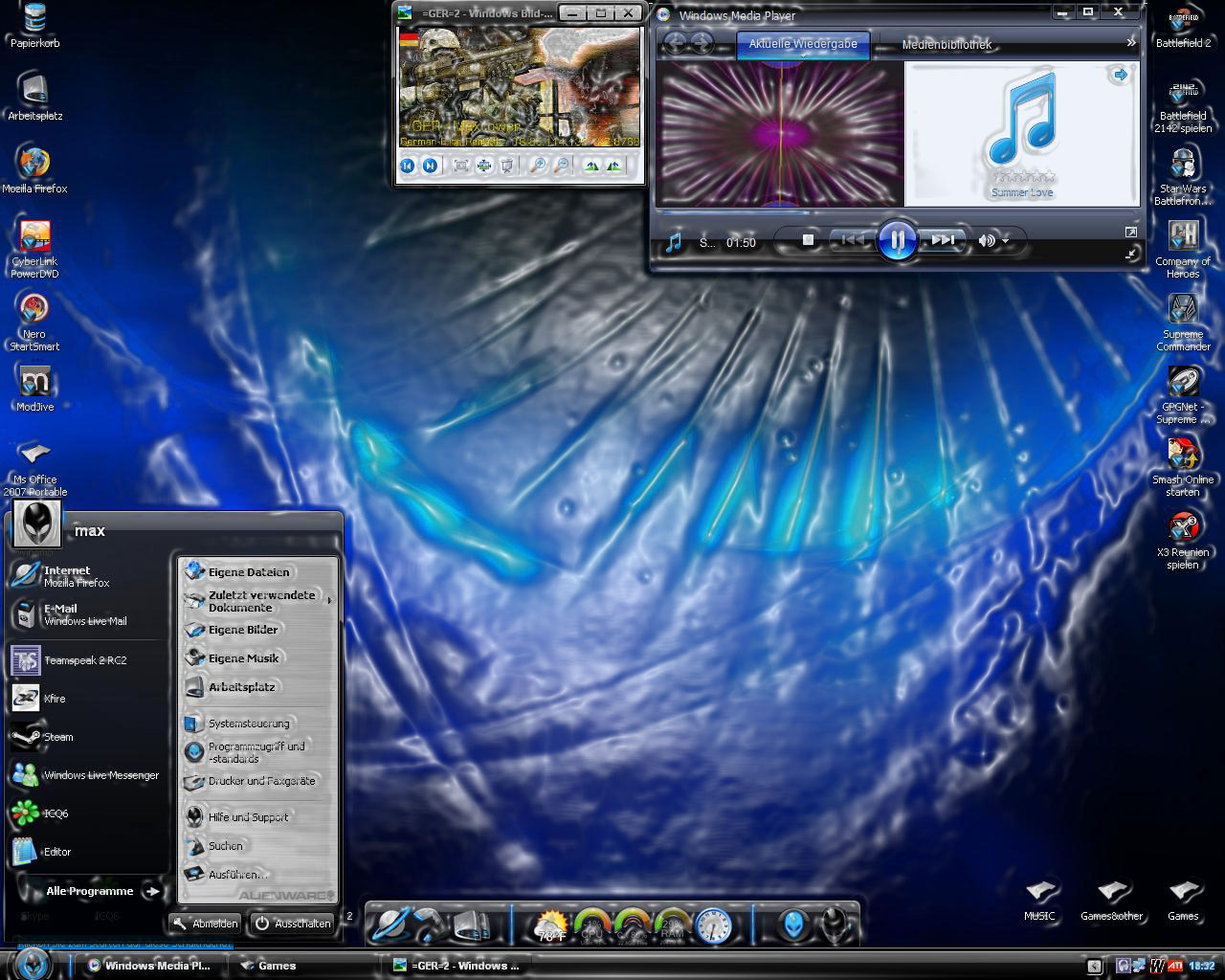Select CyberLink PowerDVD desktop icon

pos(34,250)
